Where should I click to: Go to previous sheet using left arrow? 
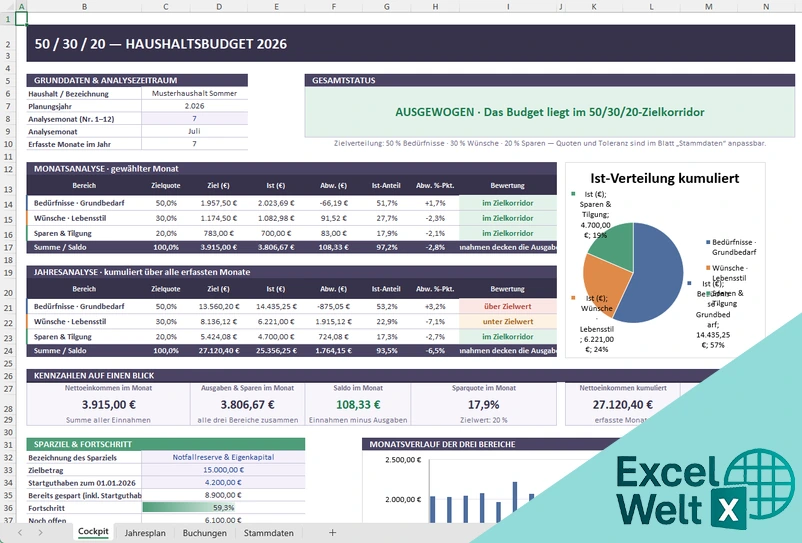20,533
